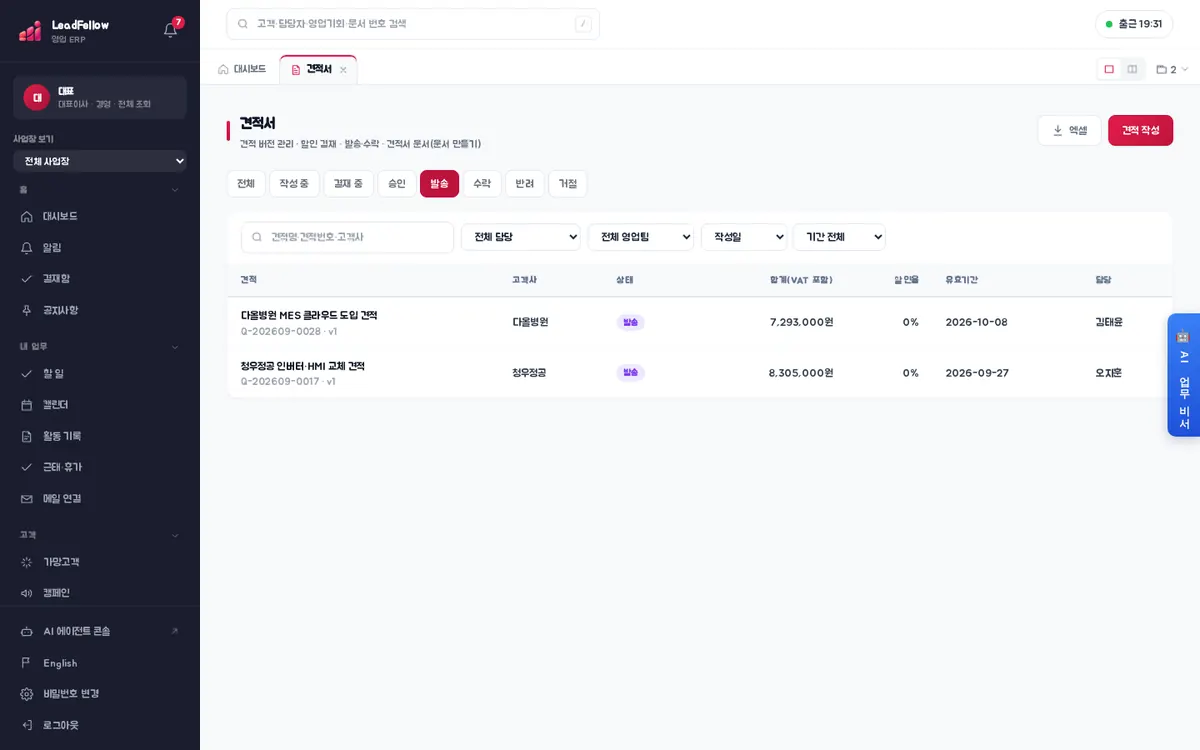Screen dimensions: 1200x750
Task: Open 메일 연결 in the sidebar
Action: (100, 498)
